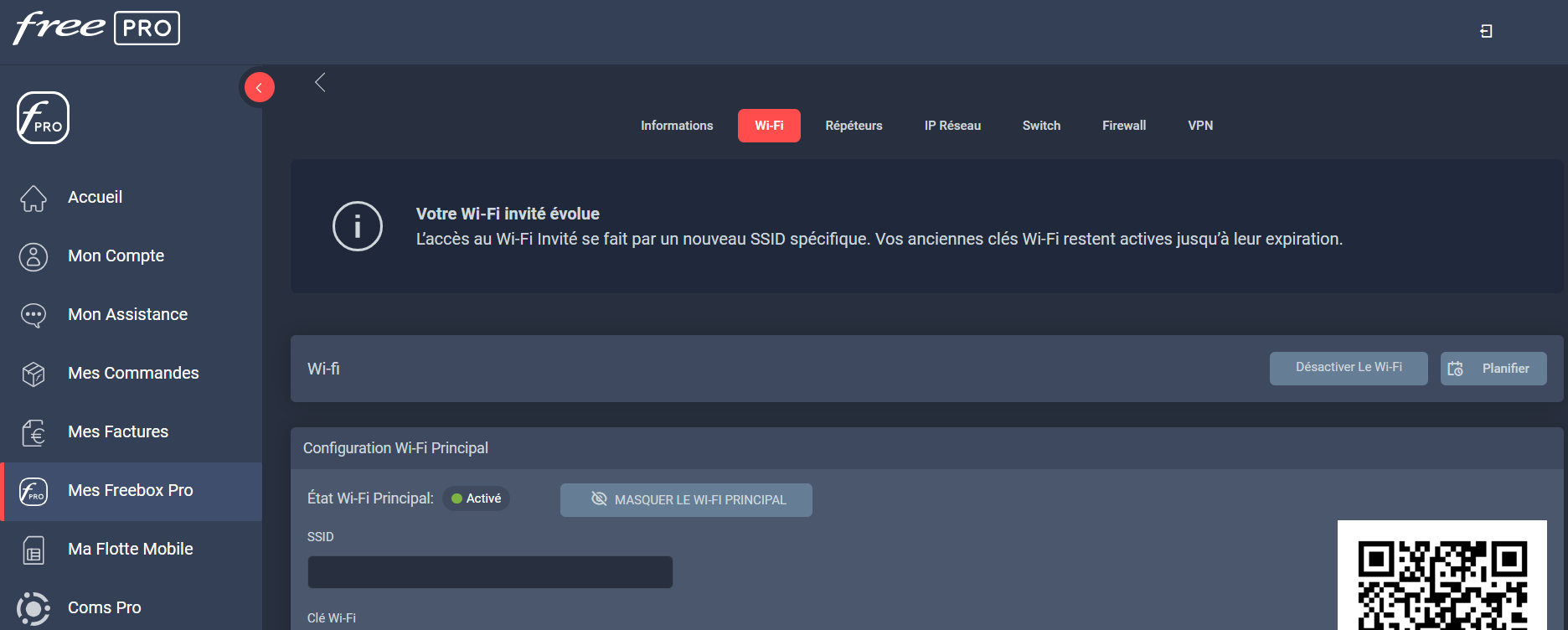This screenshot has width=1568, height=630.
Task: Click Masquer le Wi-Fi Principal button
Action: point(686,500)
